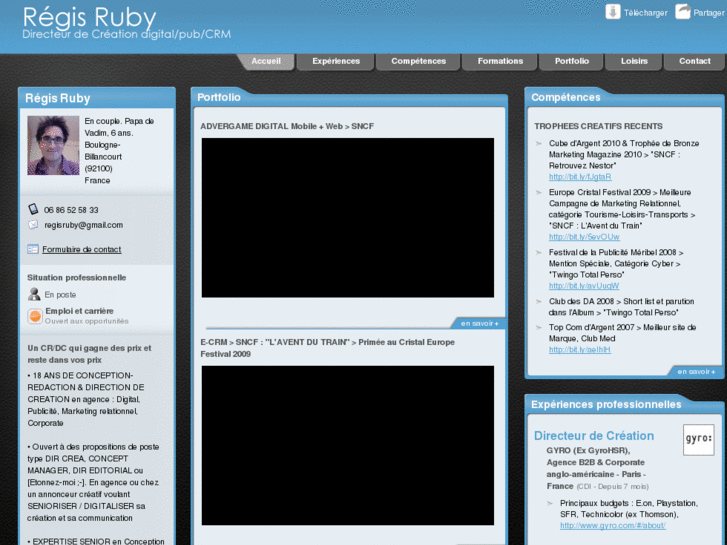The width and height of the screenshot is (727, 545).
Task: Click the arrow bullet before Principaux budgets
Action: pyautogui.click(x=550, y=503)
